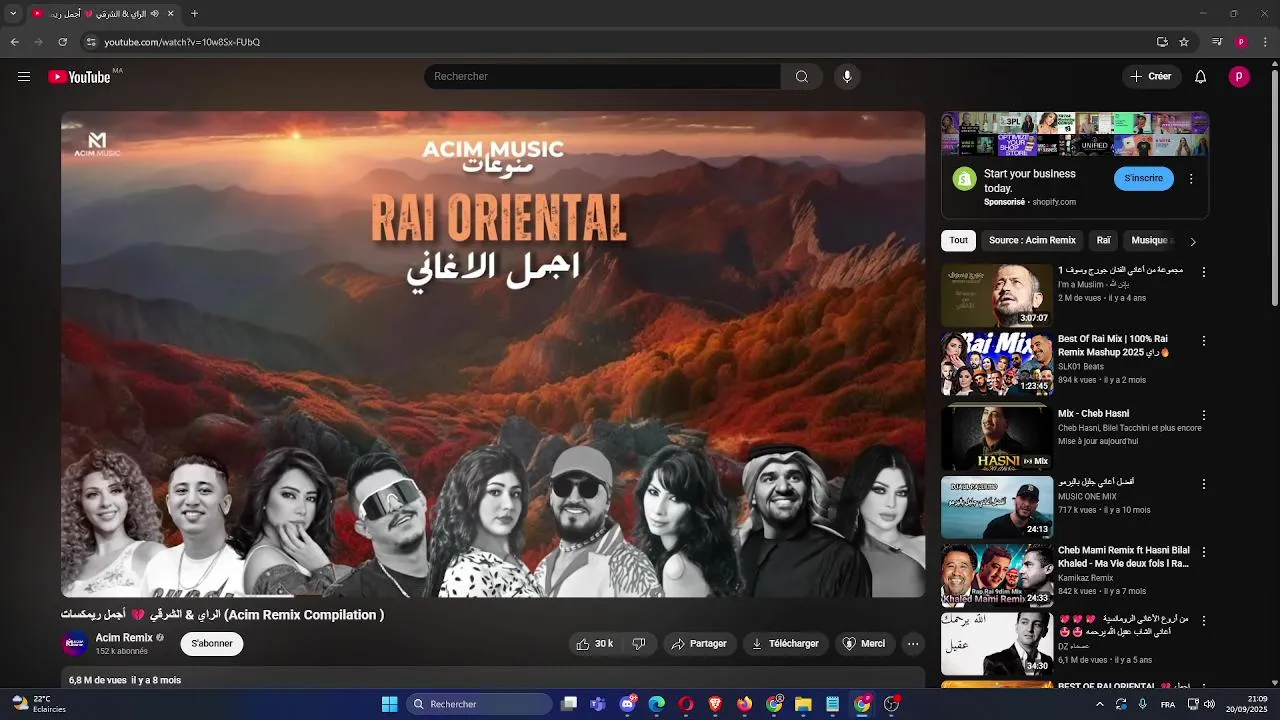Open the Chrome three-dot menu
Screen dimensions: 1280x720
coord(1265,42)
